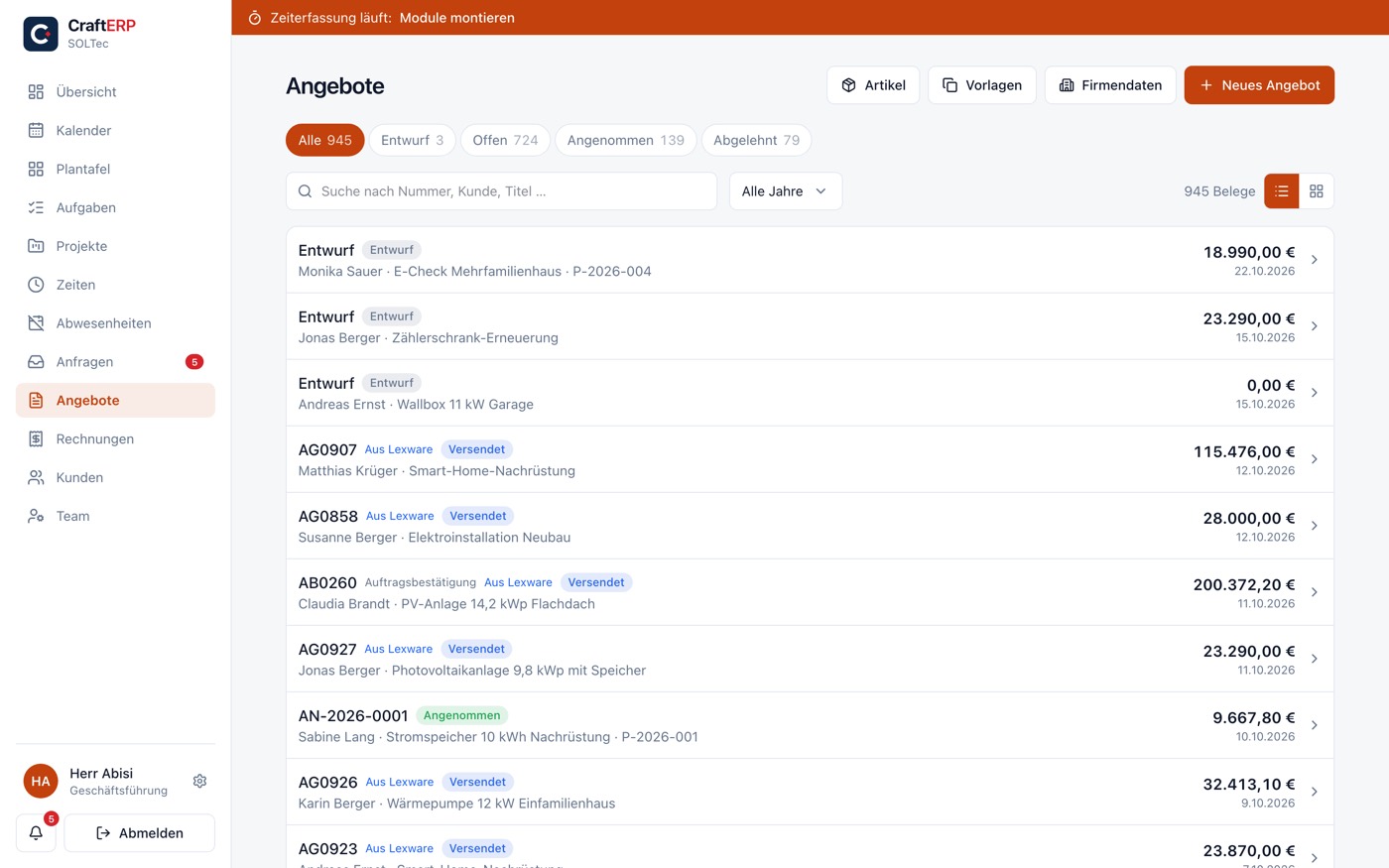
Task: Open the Kalender page
Action: pos(115,130)
